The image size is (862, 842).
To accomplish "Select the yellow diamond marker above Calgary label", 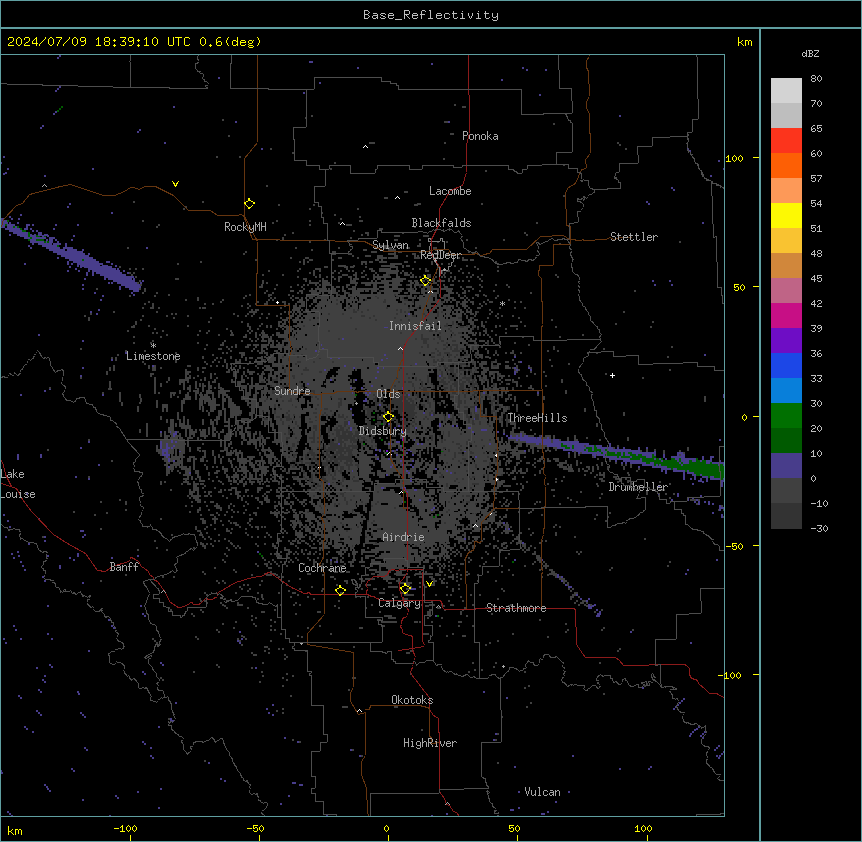I will (x=405, y=589).
